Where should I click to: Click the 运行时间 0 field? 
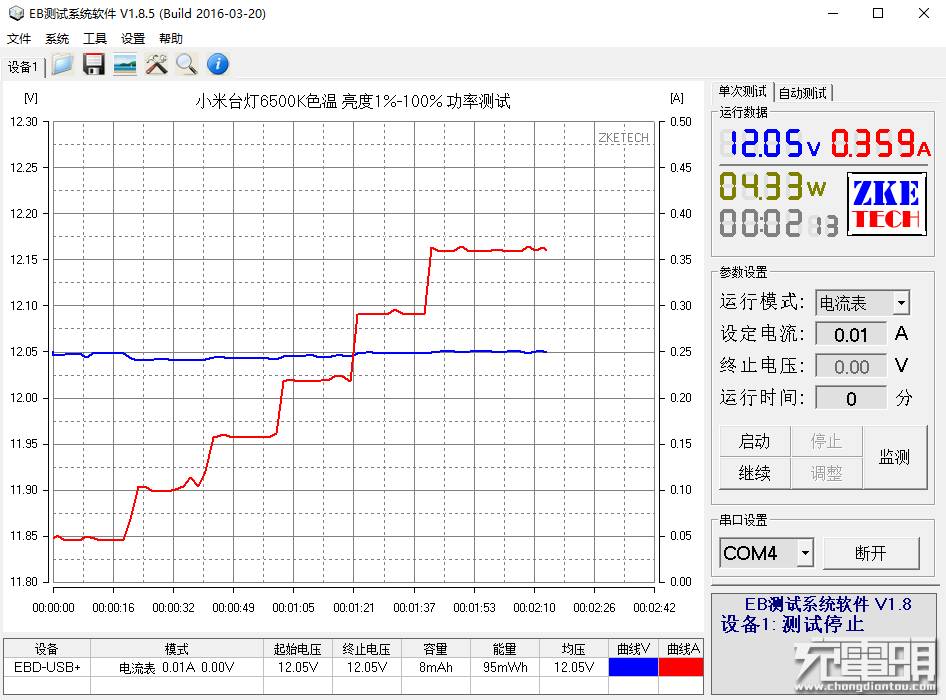851,398
